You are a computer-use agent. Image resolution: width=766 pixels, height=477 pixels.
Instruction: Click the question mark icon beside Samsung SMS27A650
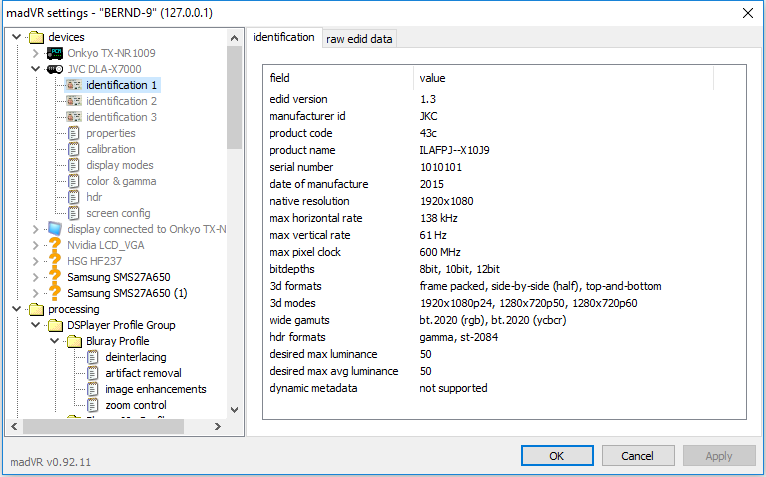(x=55, y=277)
